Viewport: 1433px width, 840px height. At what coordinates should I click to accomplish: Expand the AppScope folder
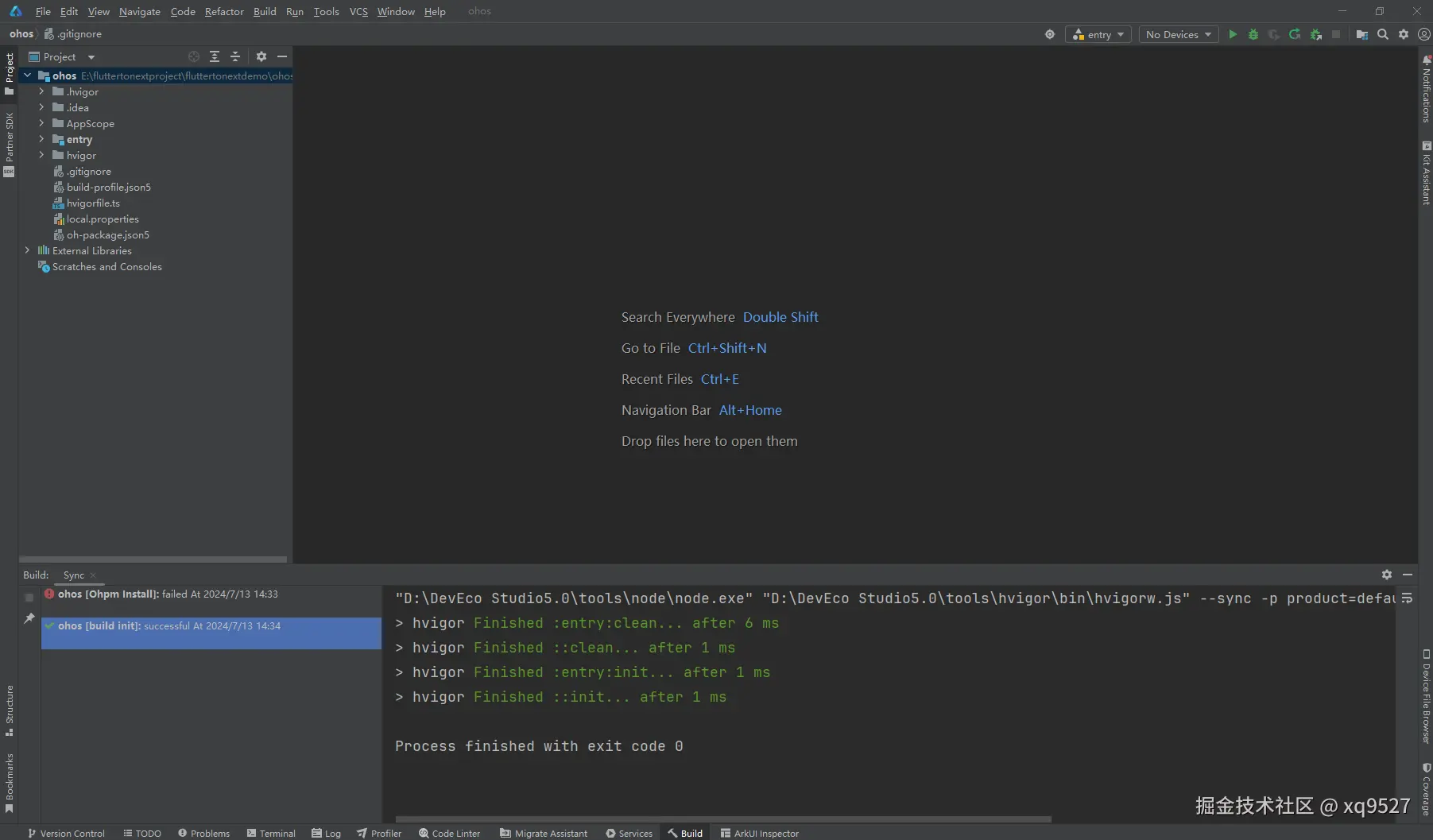click(41, 123)
